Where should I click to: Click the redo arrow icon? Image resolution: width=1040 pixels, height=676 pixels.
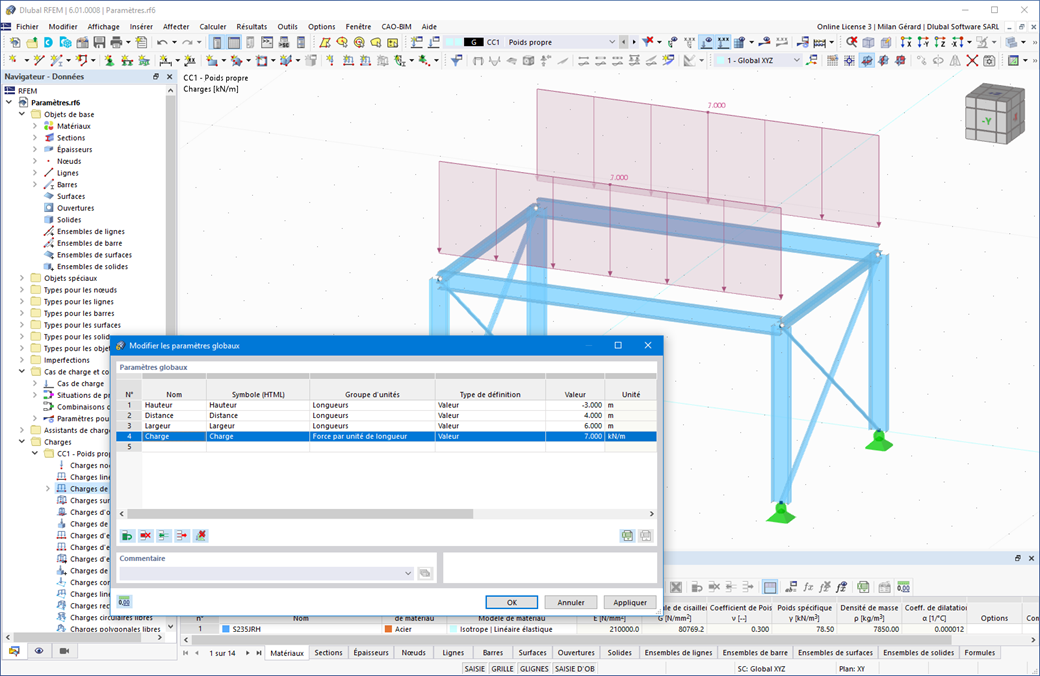click(187, 42)
